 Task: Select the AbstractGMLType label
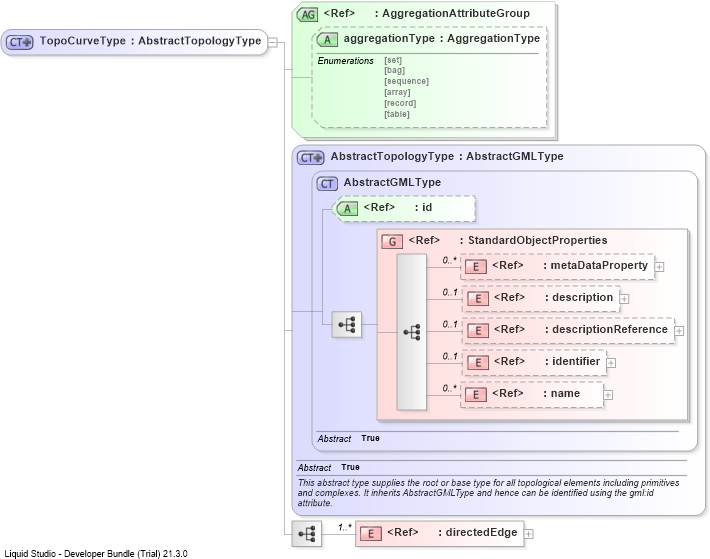[392, 182]
